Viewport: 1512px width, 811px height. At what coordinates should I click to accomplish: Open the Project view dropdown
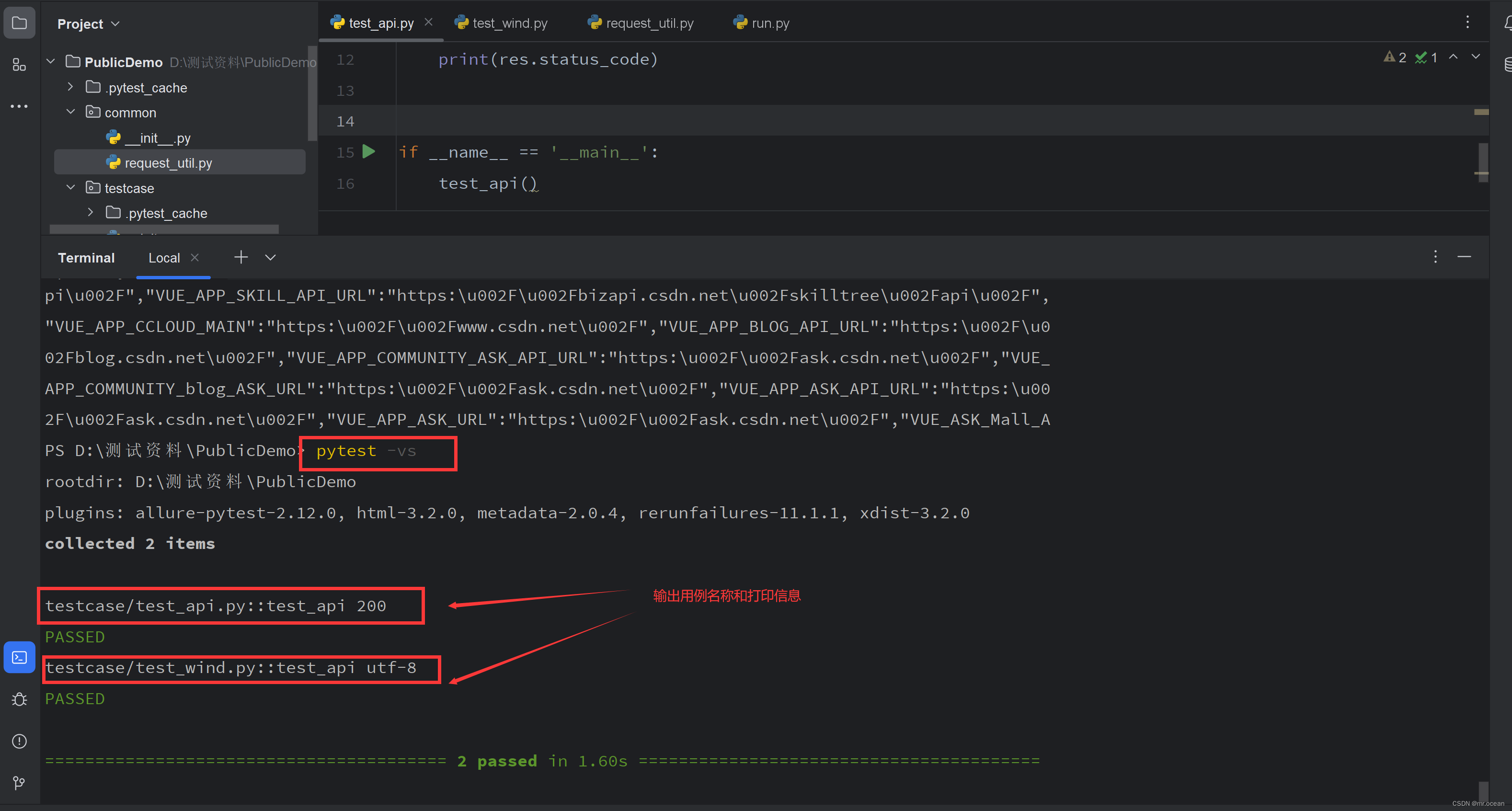[x=115, y=24]
